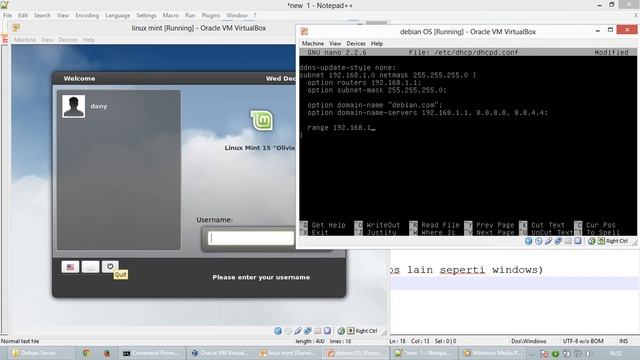This screenshot has width=640, height=360.
Task: Click US flag language button on Mint login
Action: (x=70, y=267)
